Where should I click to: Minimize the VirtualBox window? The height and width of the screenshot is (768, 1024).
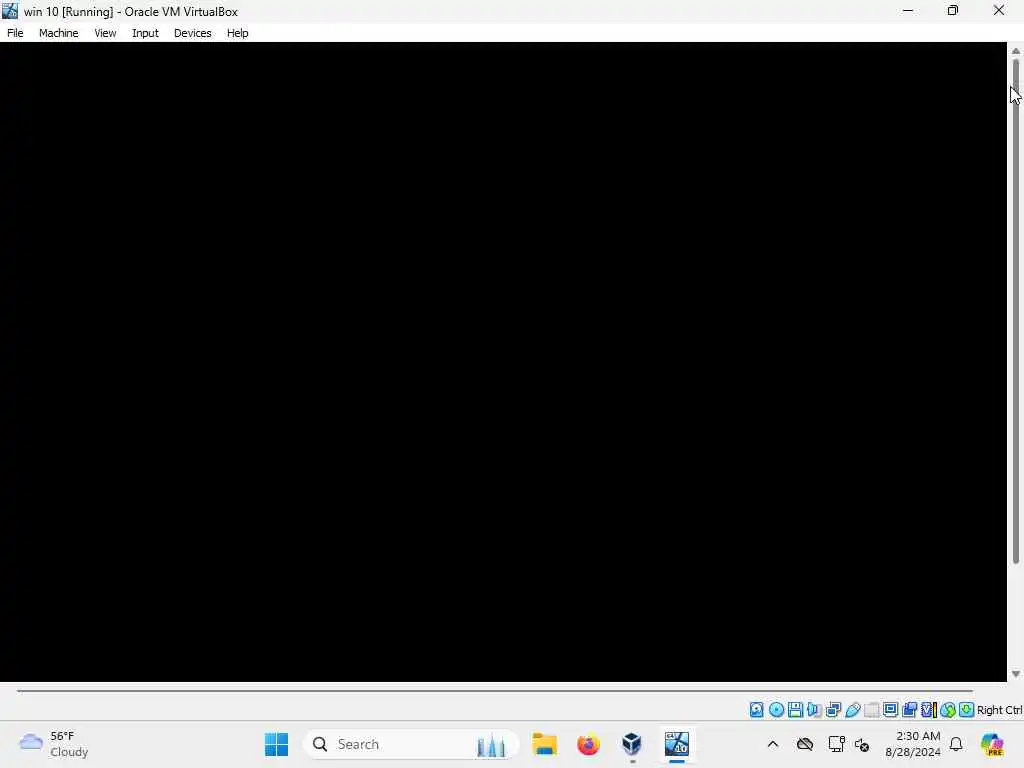coord(908,10)
